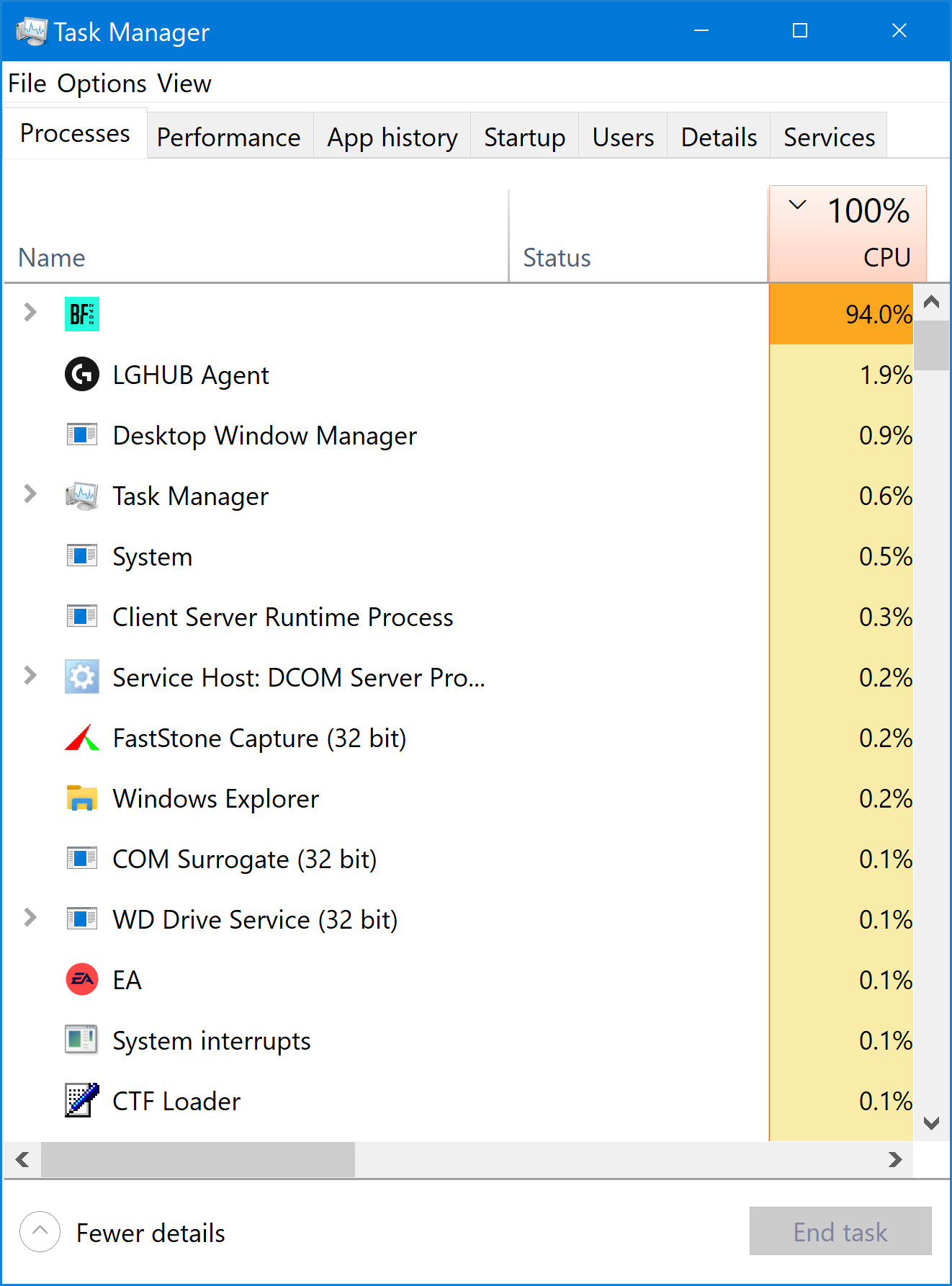Click the COM Surrogate icon
The image size is (952, 1286).
coord(82,859)
